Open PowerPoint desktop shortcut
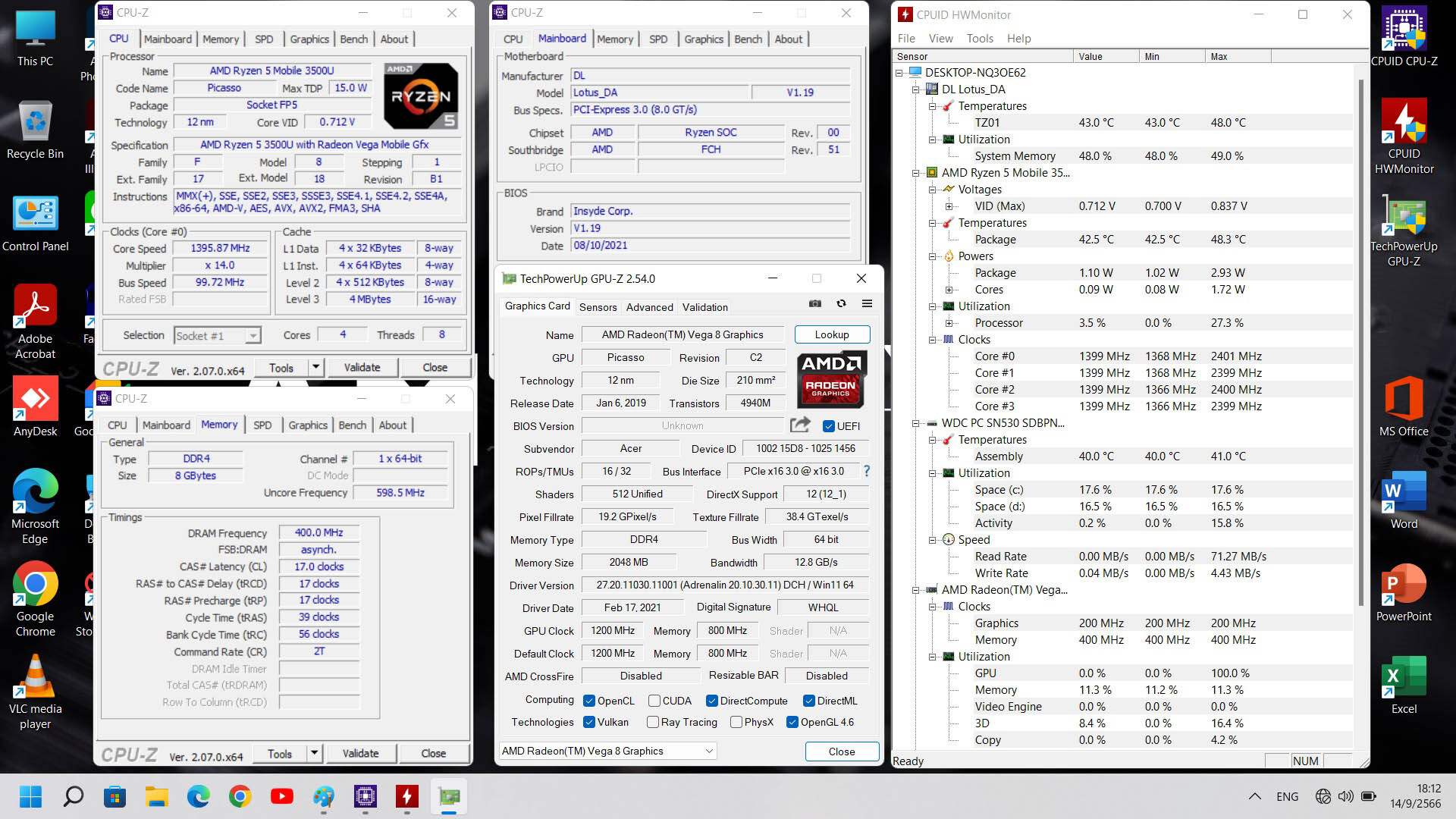1456x819 pixels. coord(1404,593)
